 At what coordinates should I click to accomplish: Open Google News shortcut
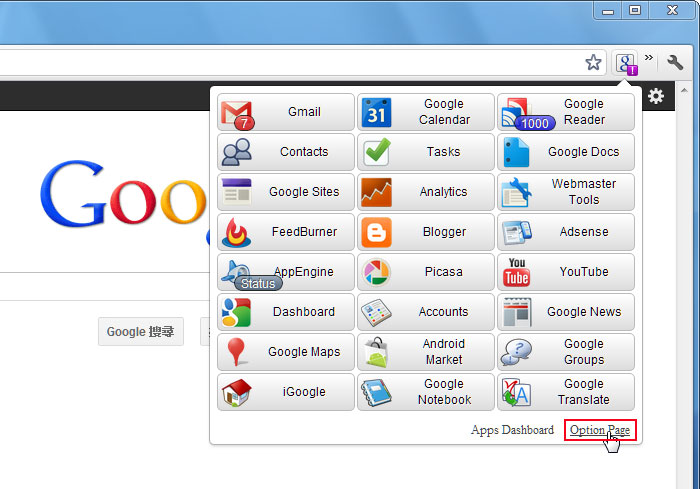click(566, 312)
